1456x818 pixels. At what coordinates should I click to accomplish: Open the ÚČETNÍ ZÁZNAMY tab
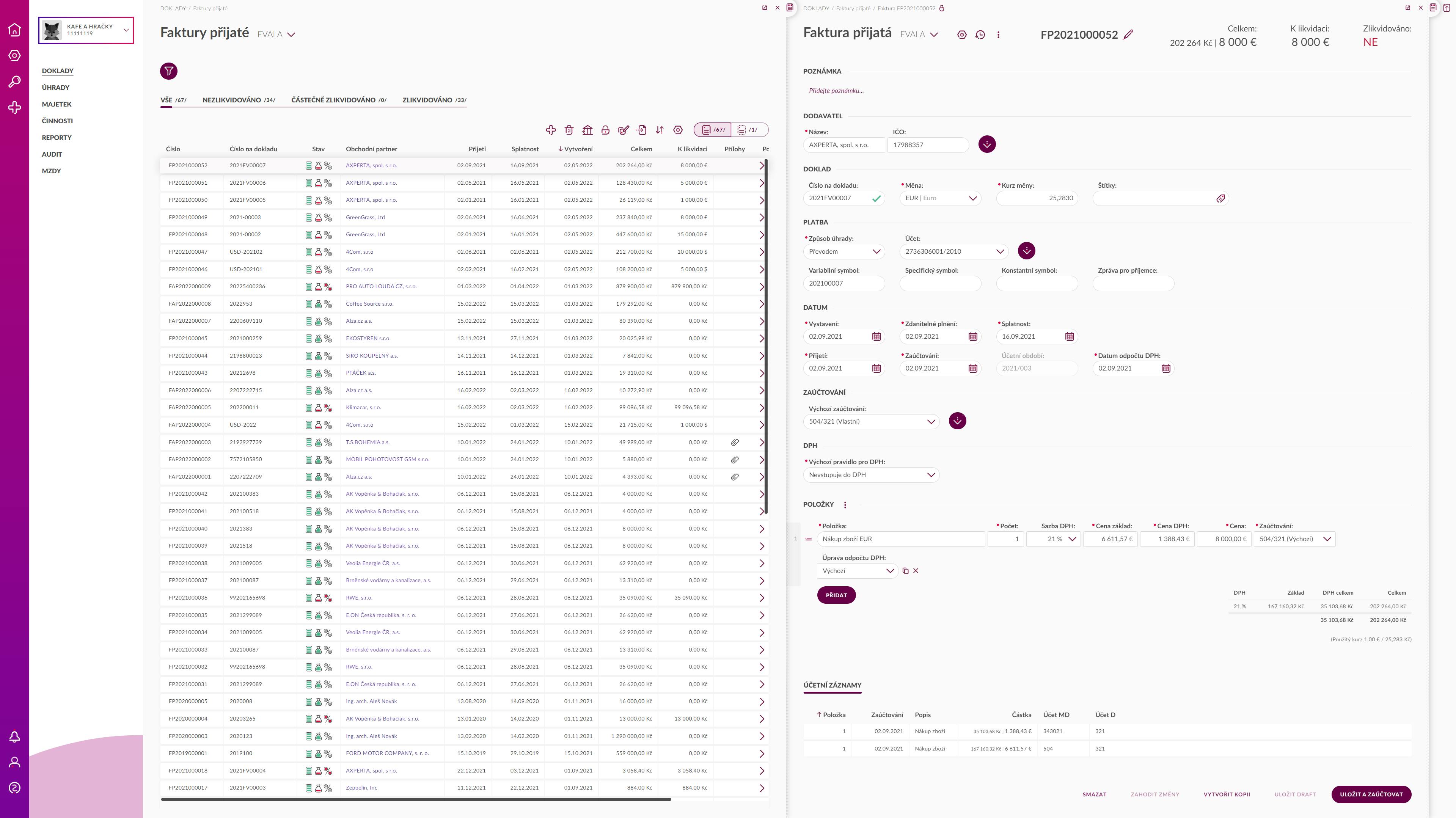[x=832, y=685]
